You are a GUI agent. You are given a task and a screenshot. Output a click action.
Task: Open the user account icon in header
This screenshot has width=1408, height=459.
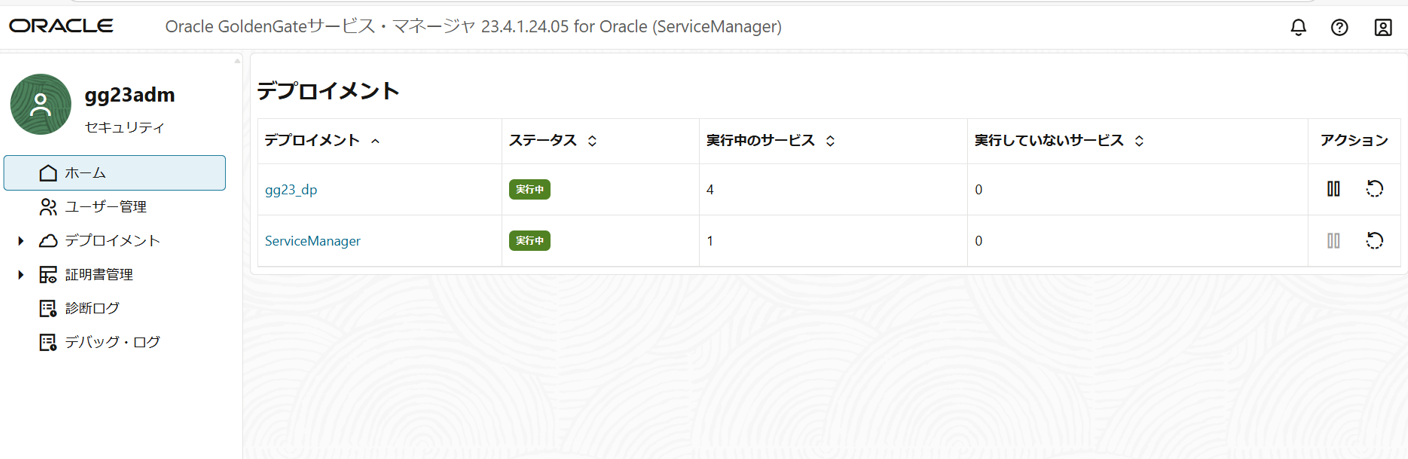(1383, 27)
